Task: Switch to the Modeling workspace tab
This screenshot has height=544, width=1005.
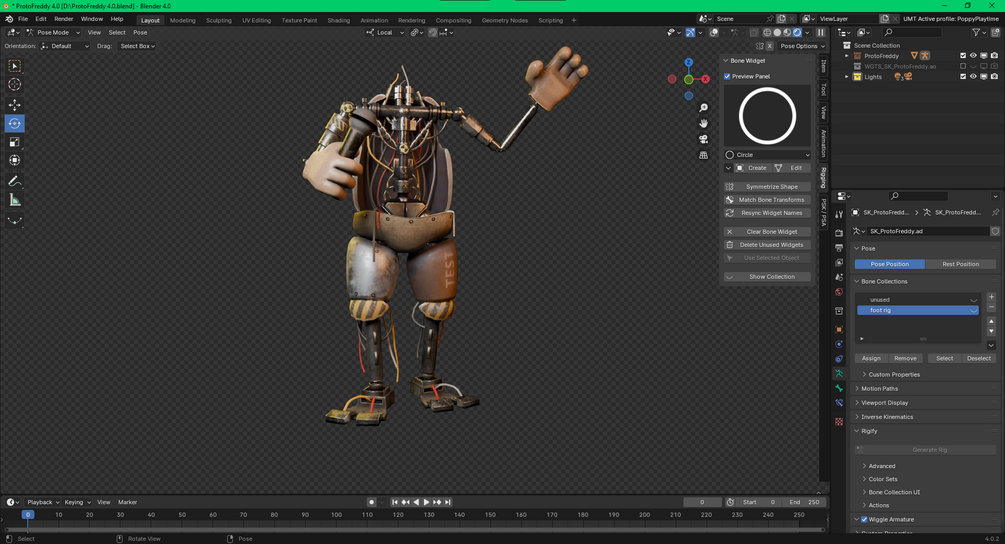Action: tap(183, 21)
